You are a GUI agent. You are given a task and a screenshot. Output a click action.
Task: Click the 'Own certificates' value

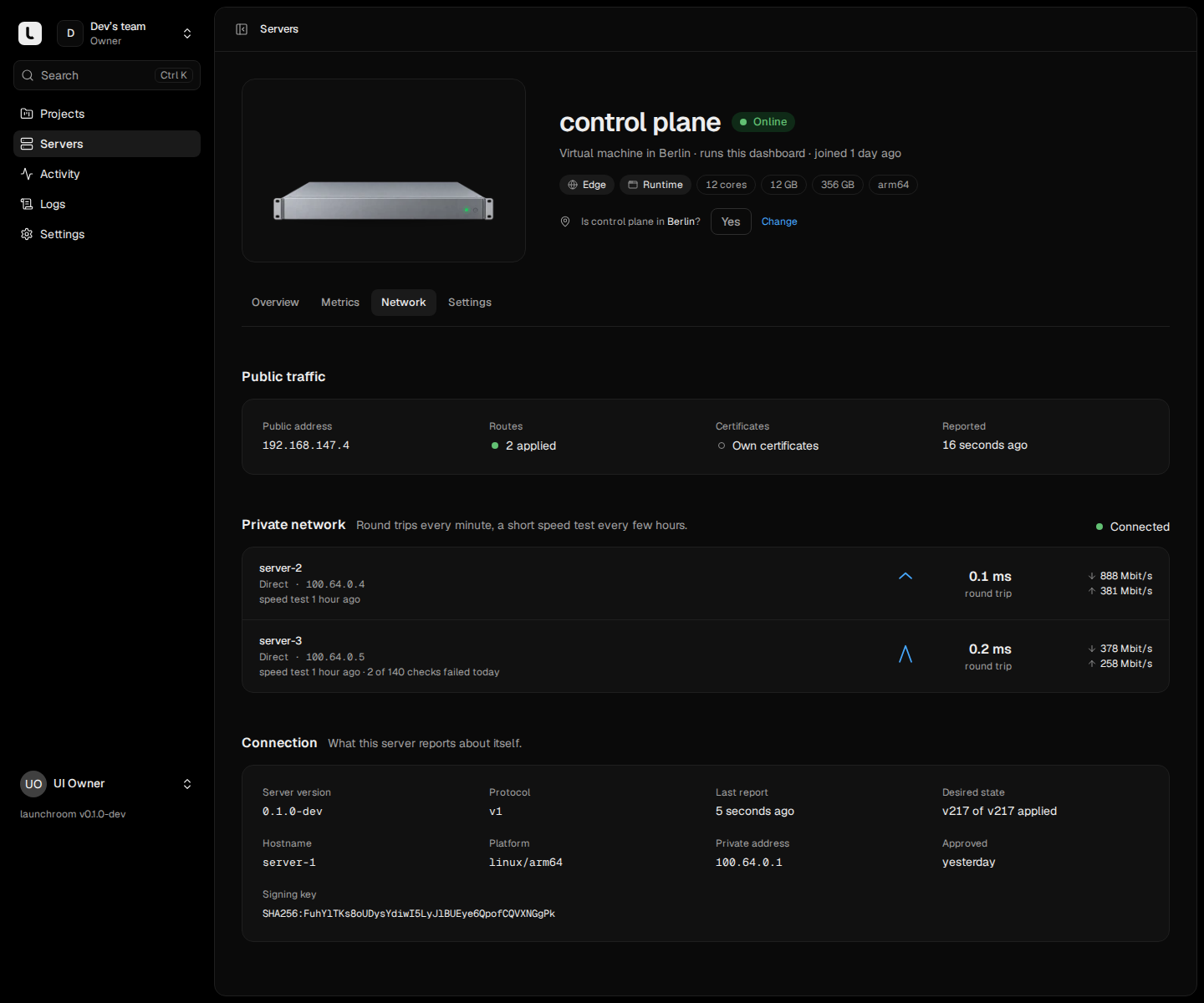[x=775, y=446]
